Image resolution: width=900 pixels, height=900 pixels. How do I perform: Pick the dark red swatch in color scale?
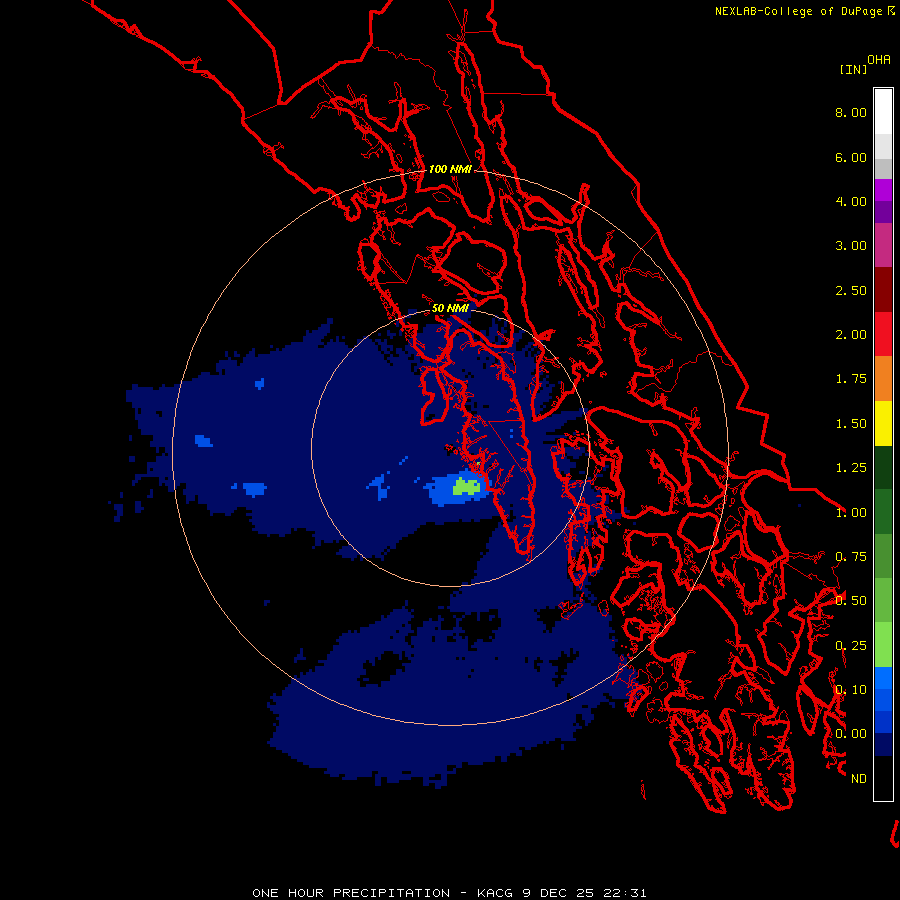(883, 290)
